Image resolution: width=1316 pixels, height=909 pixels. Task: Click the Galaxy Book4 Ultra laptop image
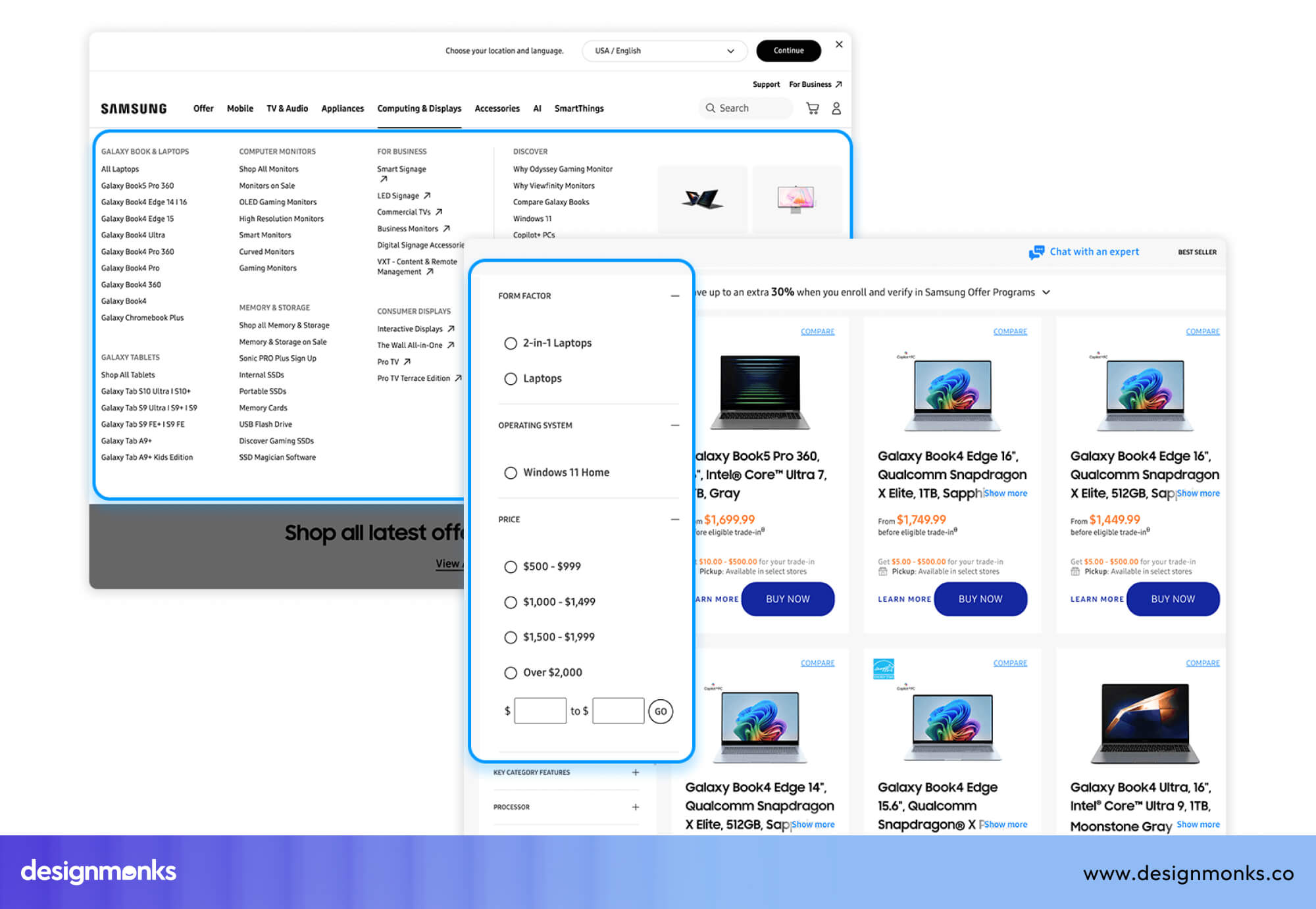pyautogui.click(x=1145, y=724)
